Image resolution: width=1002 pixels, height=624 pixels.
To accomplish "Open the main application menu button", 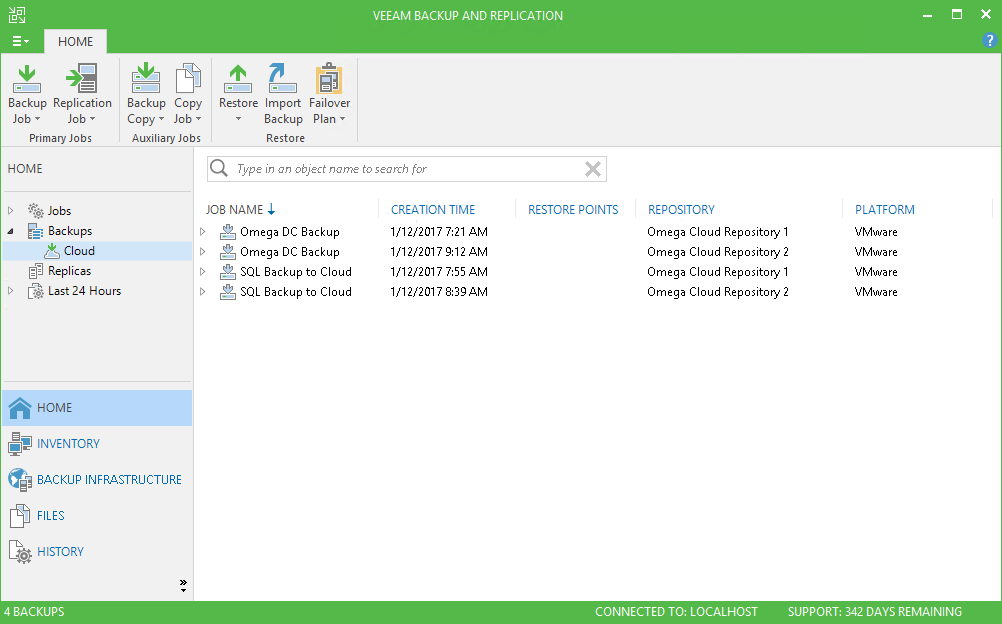I will [x=20, y=42].
